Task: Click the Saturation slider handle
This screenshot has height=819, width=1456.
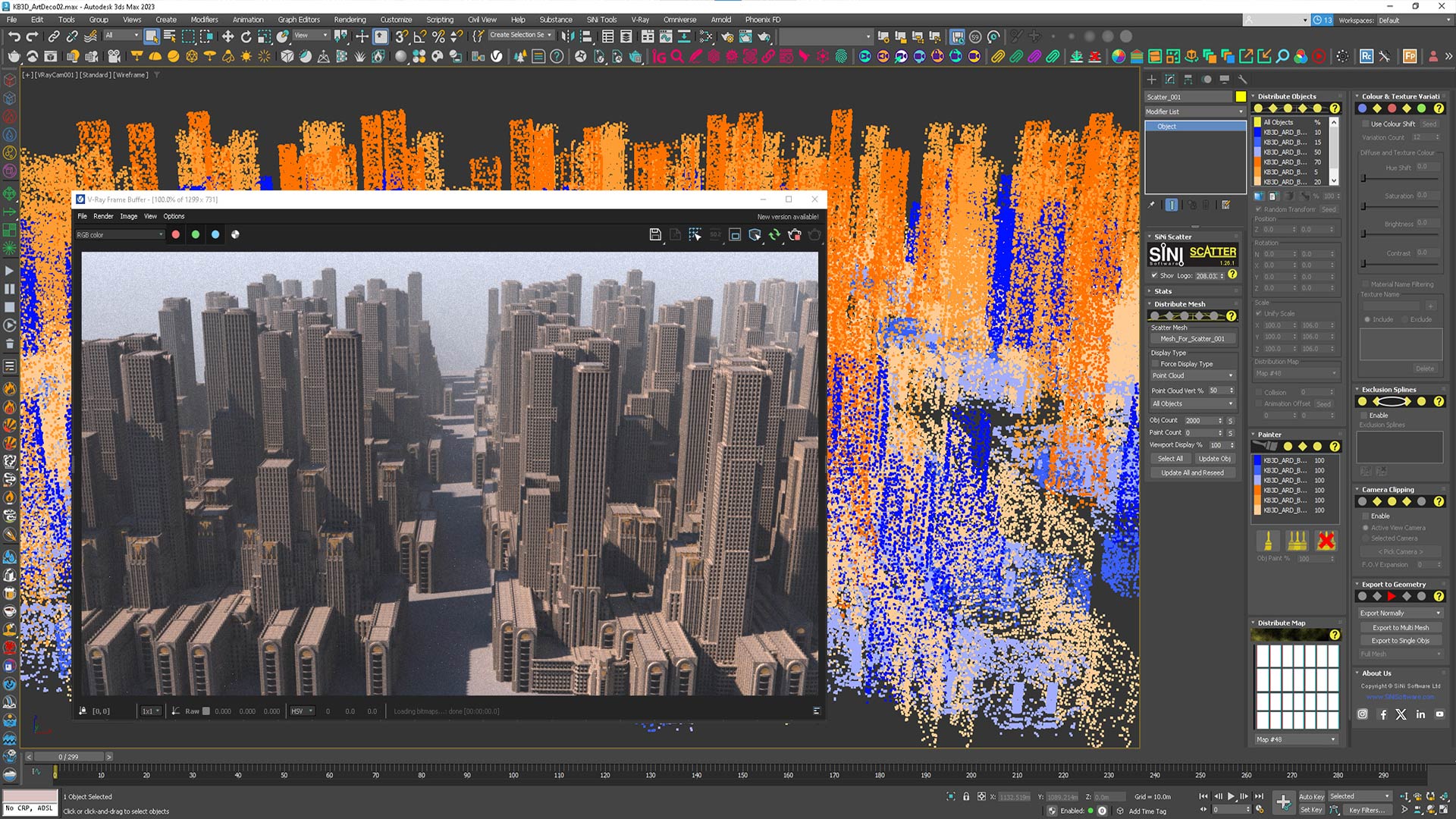Action: pos(1363,206)
